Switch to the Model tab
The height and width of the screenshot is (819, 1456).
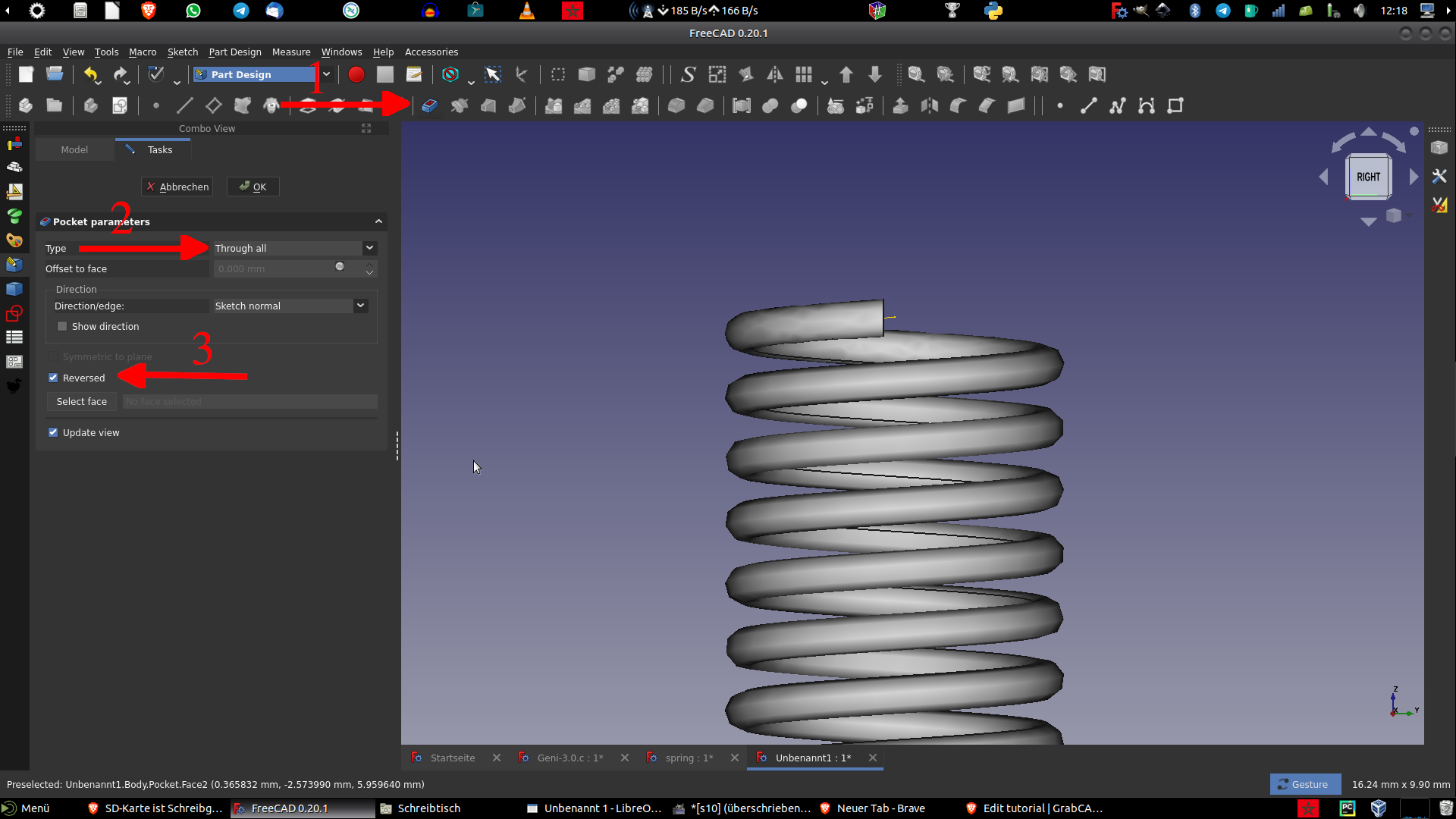point(74,149)
